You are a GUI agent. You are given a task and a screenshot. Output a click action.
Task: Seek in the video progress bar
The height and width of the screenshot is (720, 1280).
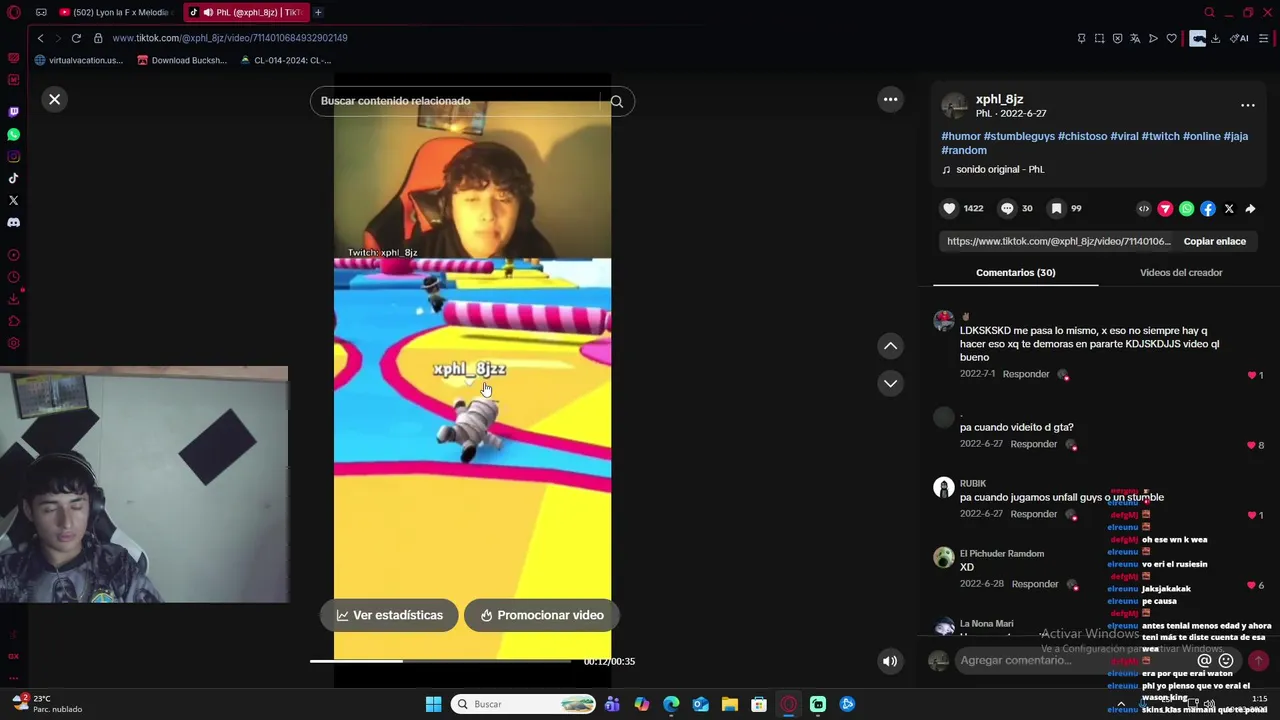(x=440, y=661)
